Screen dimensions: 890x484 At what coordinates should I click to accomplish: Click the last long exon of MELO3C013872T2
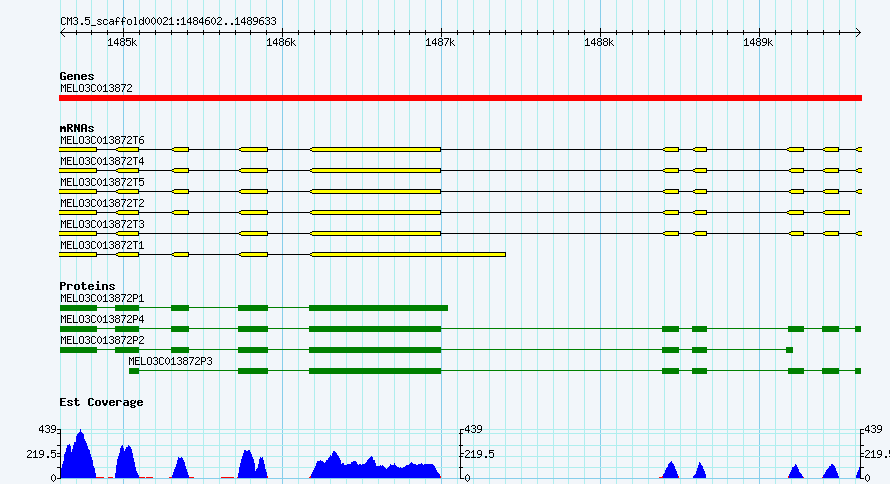click(837, 213)
